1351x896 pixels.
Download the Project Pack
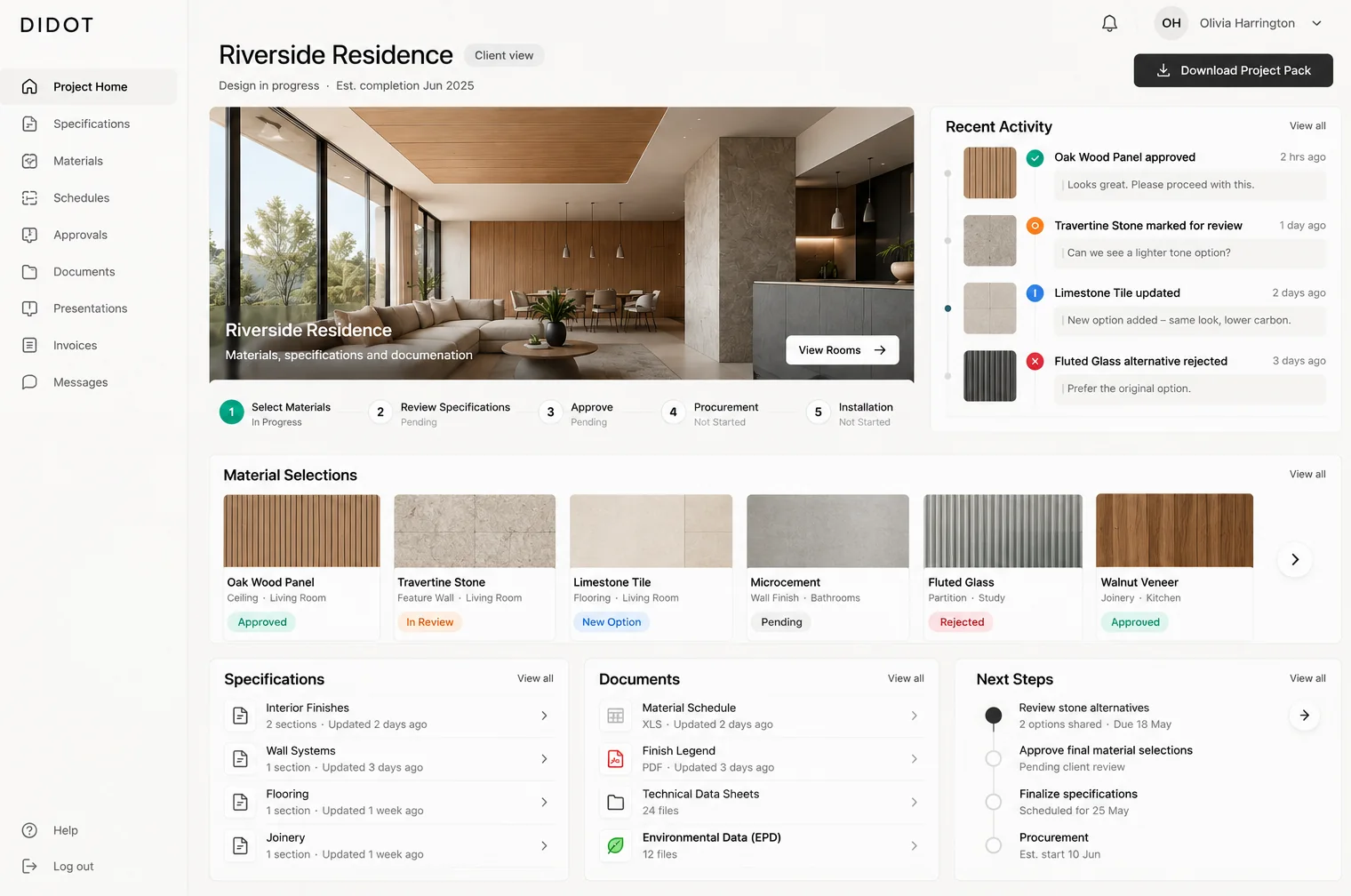(x=1233, y=70)
